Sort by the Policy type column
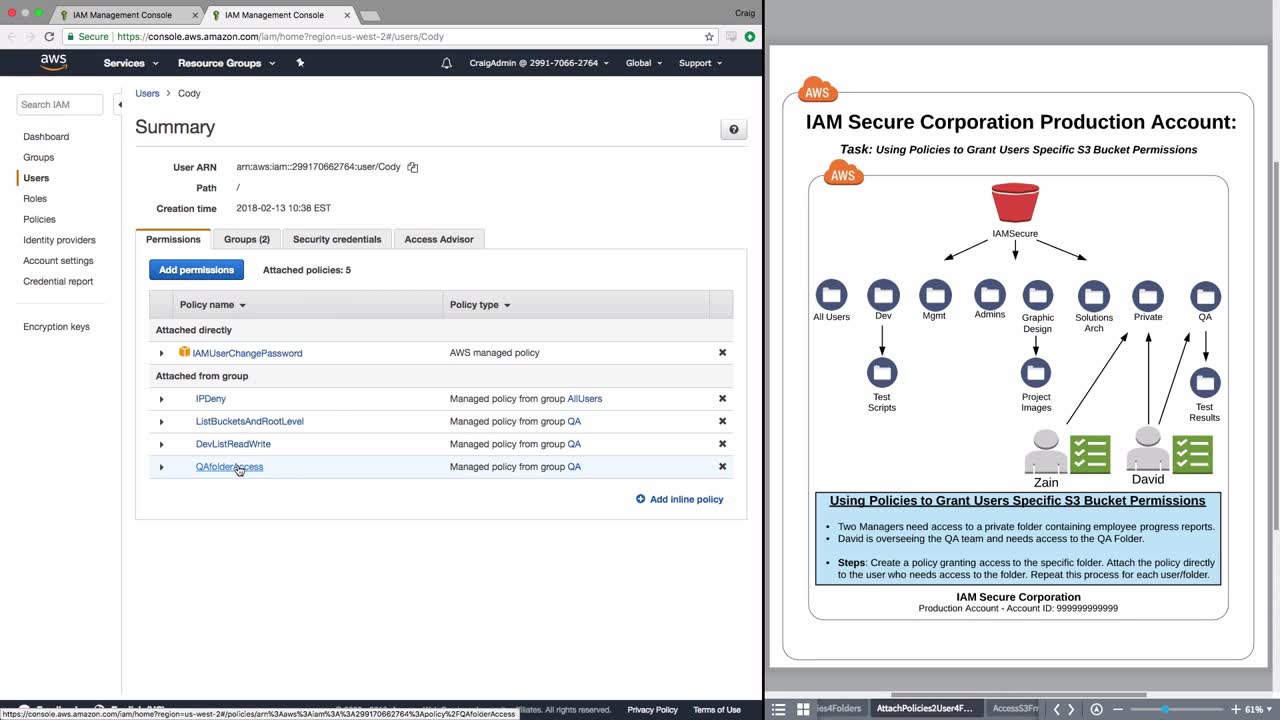Viewport: 1280px width, 720px height. tap(480, 305)
